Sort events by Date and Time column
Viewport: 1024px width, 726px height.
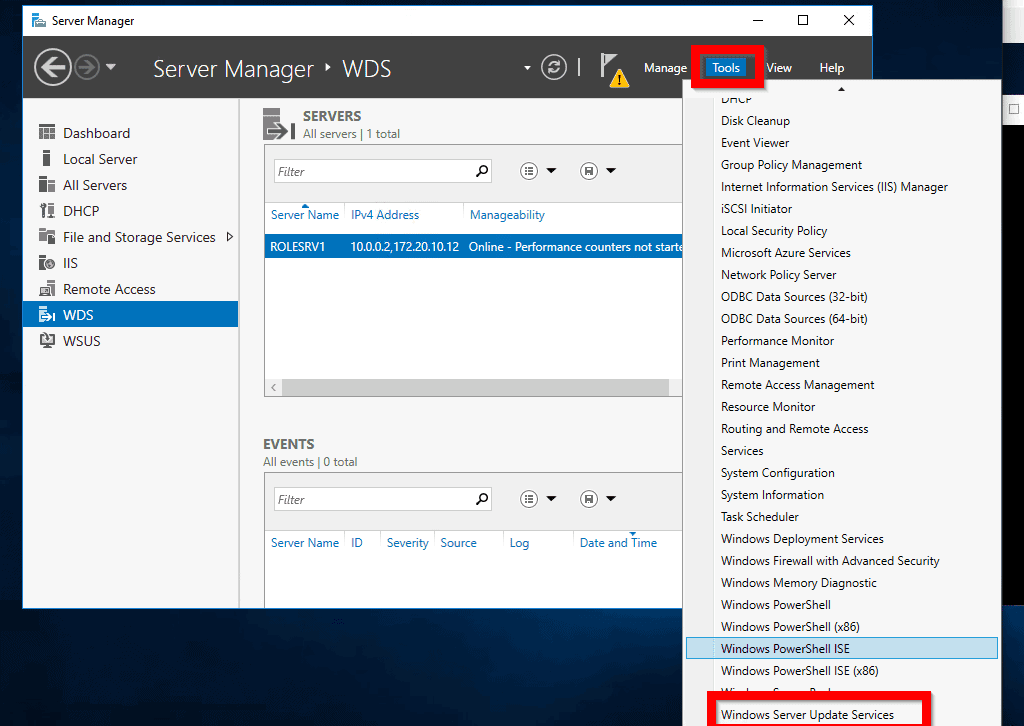pos(618,543)
